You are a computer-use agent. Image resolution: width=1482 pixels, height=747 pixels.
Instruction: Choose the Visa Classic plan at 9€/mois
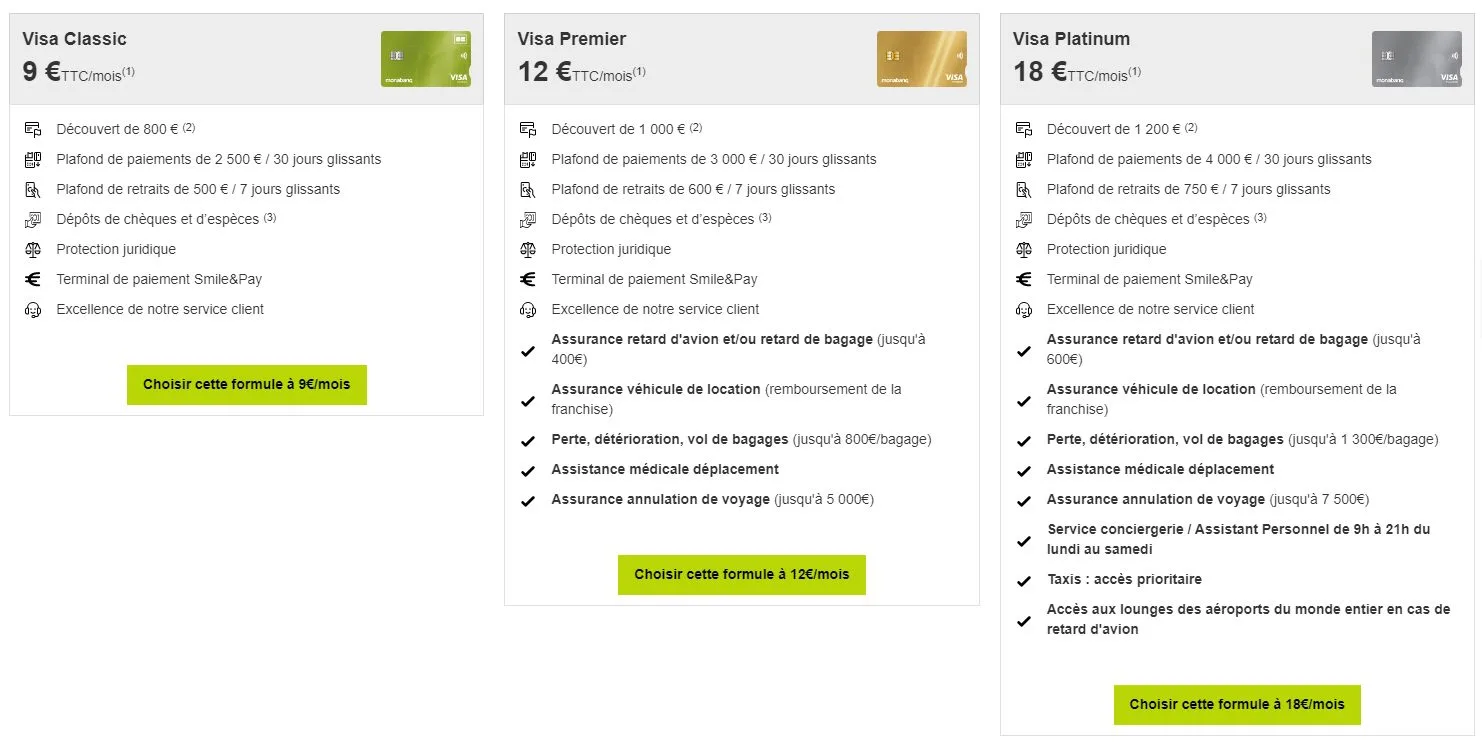(246, 385)
